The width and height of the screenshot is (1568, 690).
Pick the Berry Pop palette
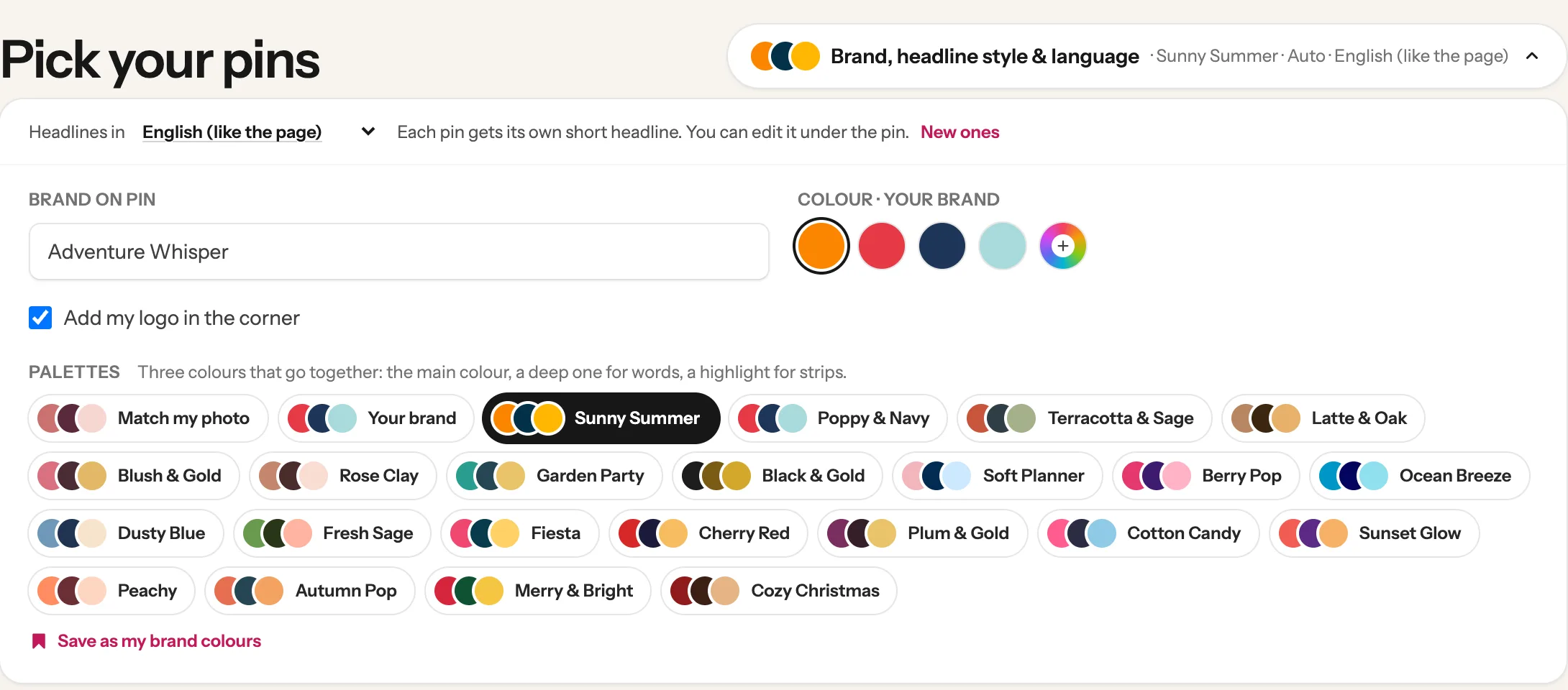(1206, 476)
